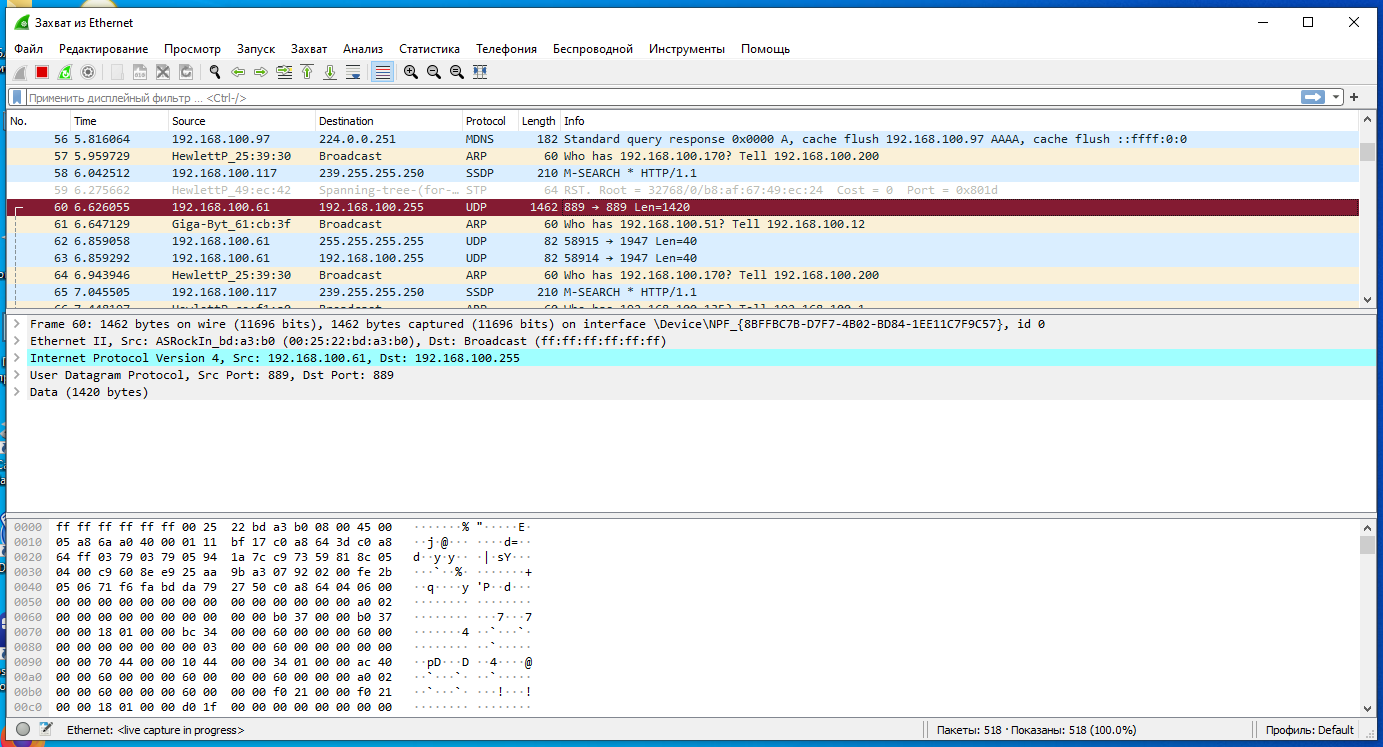Screen dimensions: 1383x747
Task: Sort by the Info column header
Action: (959, 121)
